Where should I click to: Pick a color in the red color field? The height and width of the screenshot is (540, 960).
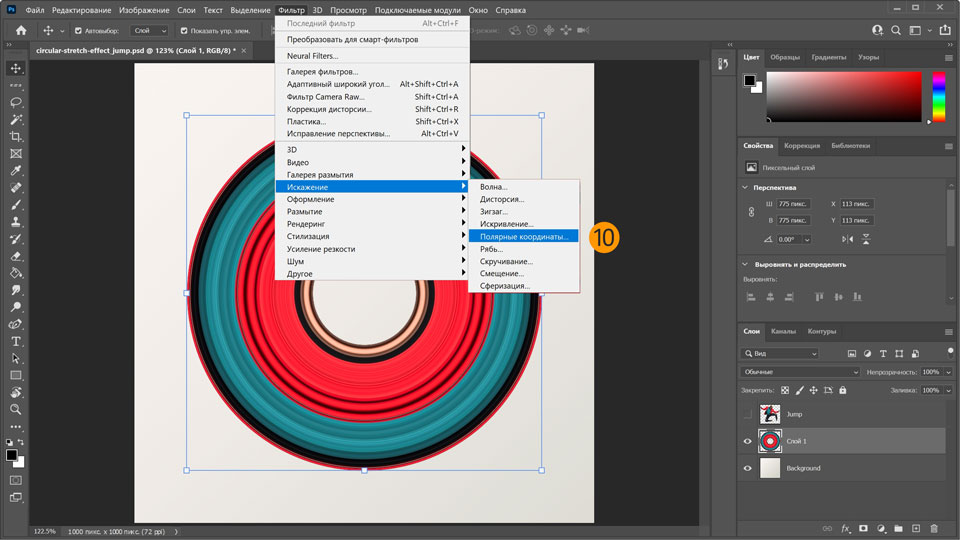[844, 96]
